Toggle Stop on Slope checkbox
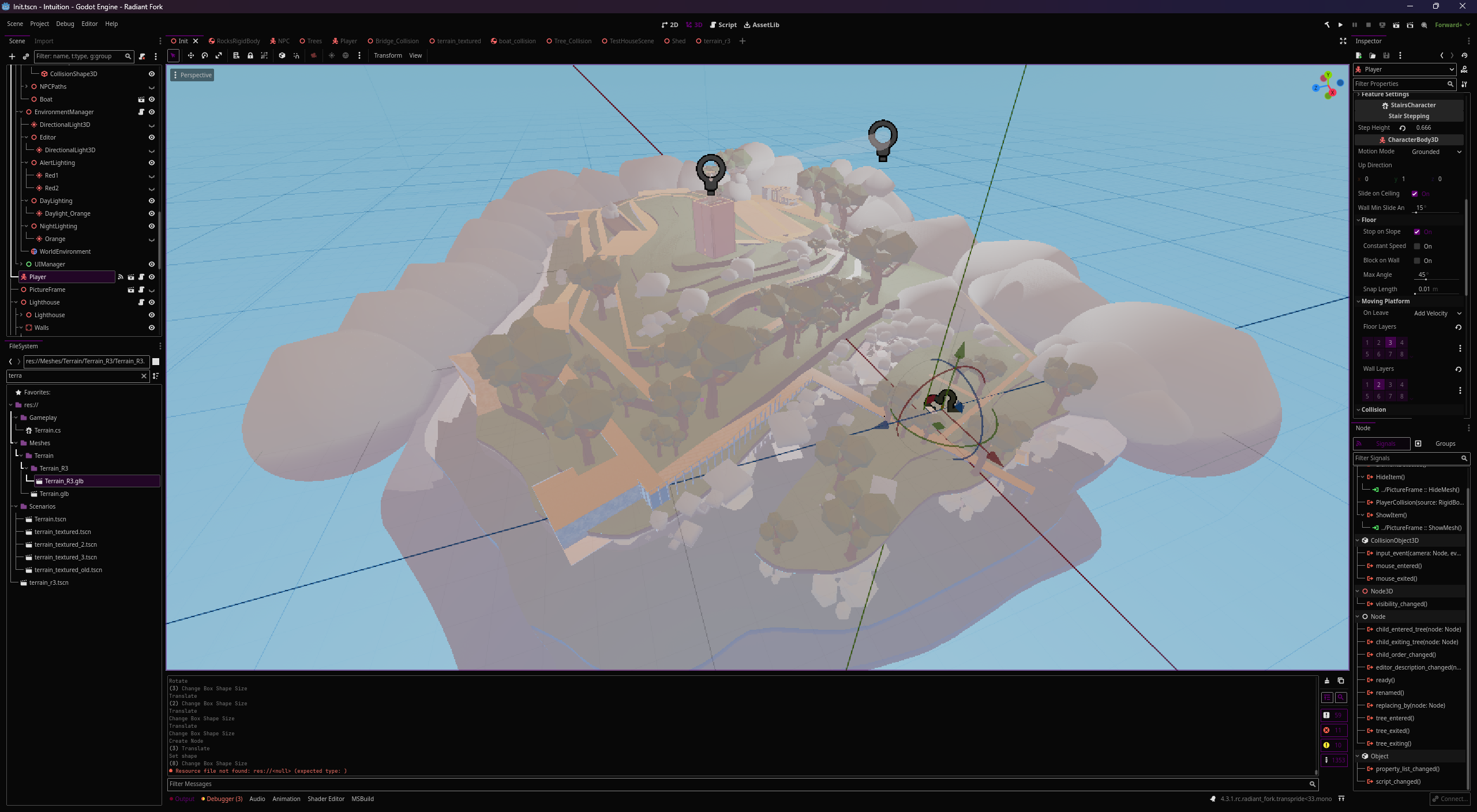The image size is (1477, 812). [x=1418, y=231]
